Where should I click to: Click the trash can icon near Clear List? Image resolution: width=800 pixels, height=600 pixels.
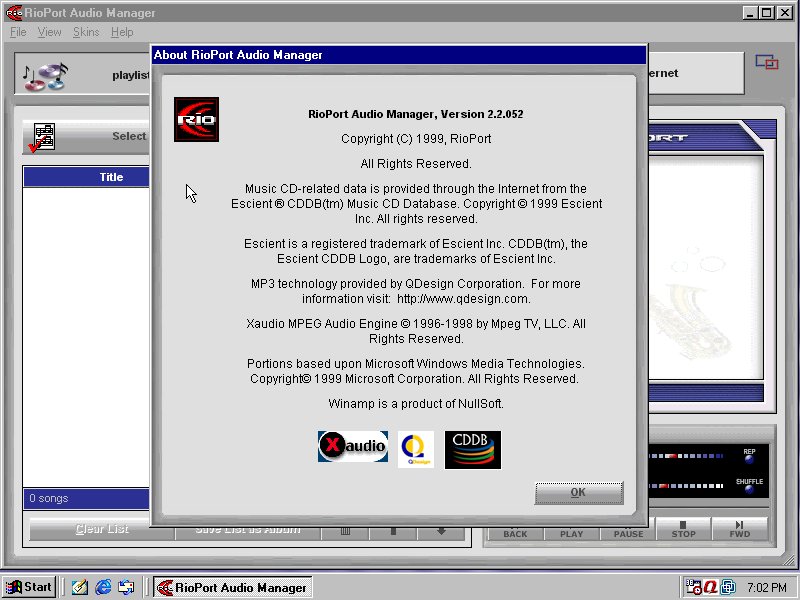coord(344,531)
